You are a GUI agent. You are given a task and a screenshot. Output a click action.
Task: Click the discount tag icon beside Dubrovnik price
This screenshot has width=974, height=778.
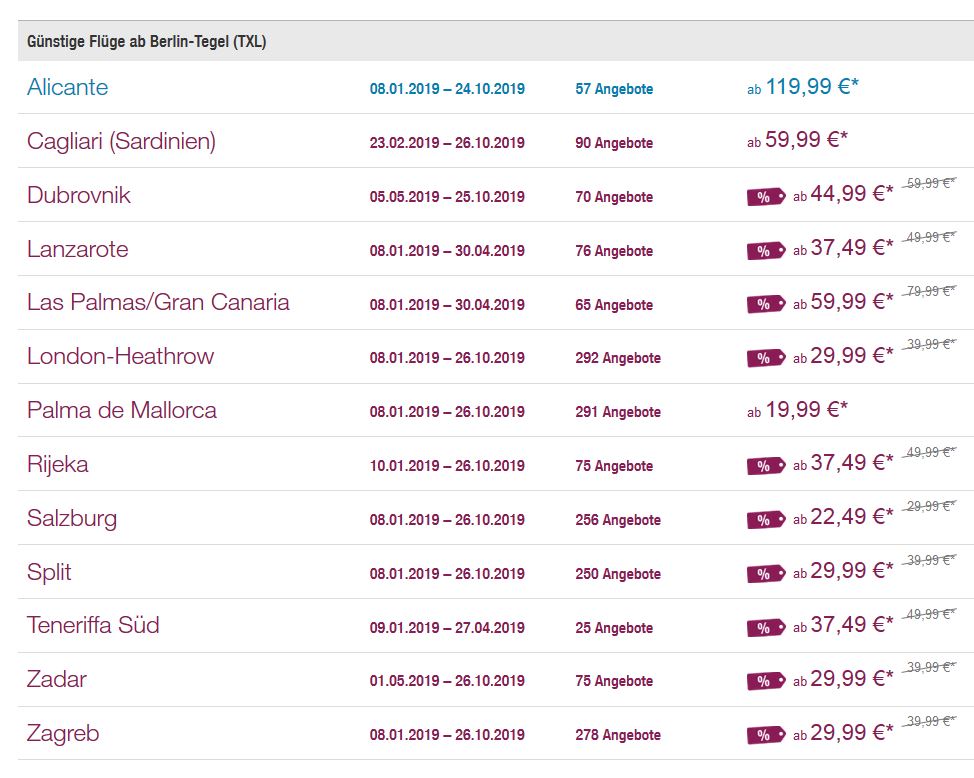coord(766,197)
